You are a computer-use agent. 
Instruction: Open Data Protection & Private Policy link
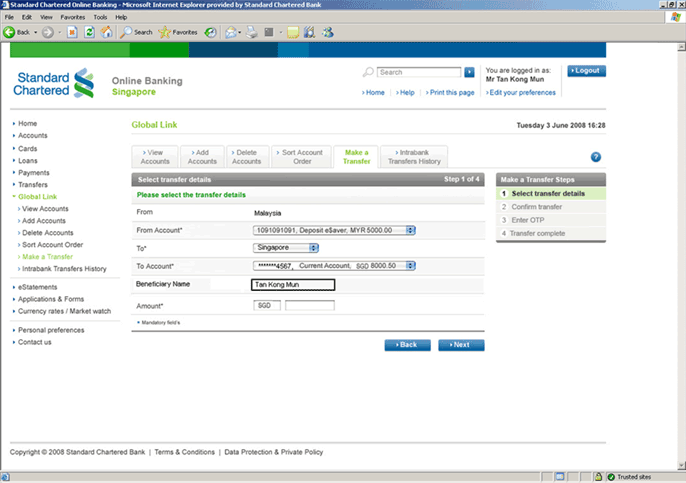pos(274,452)
